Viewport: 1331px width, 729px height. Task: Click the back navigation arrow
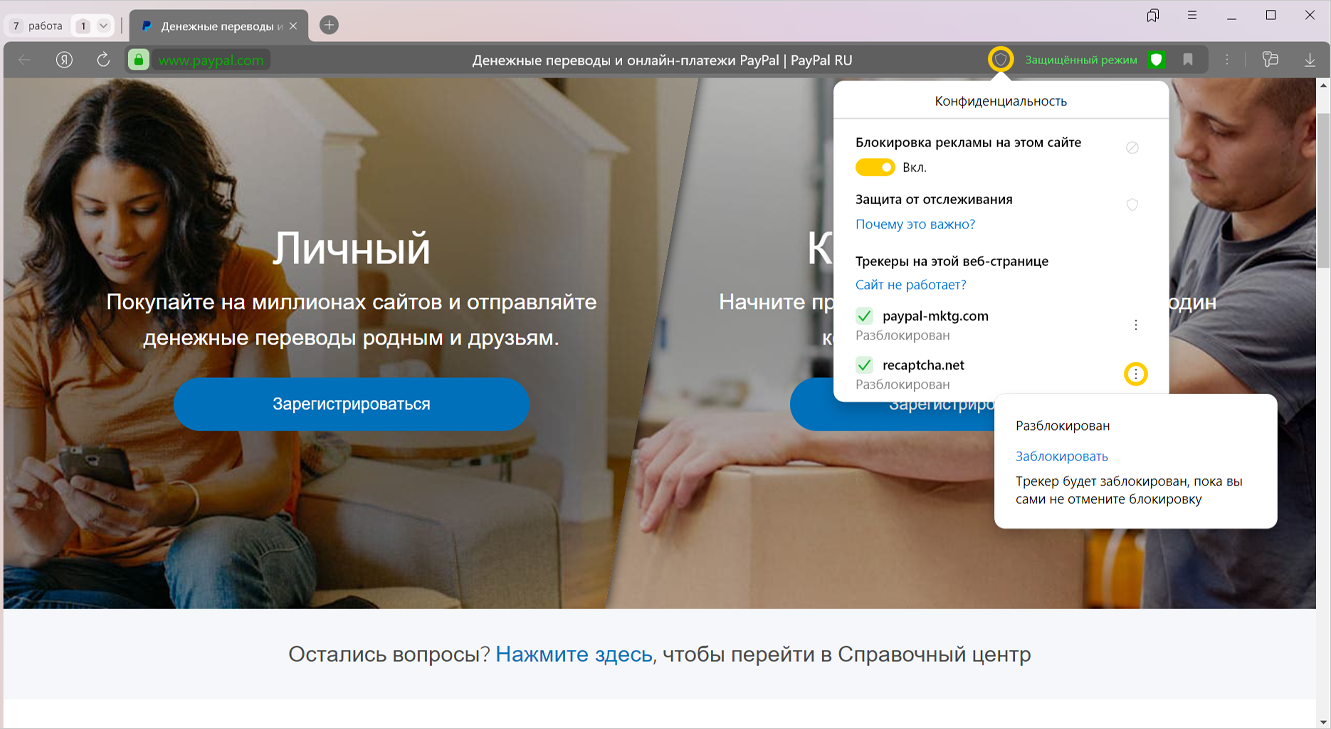pos(25,60)
